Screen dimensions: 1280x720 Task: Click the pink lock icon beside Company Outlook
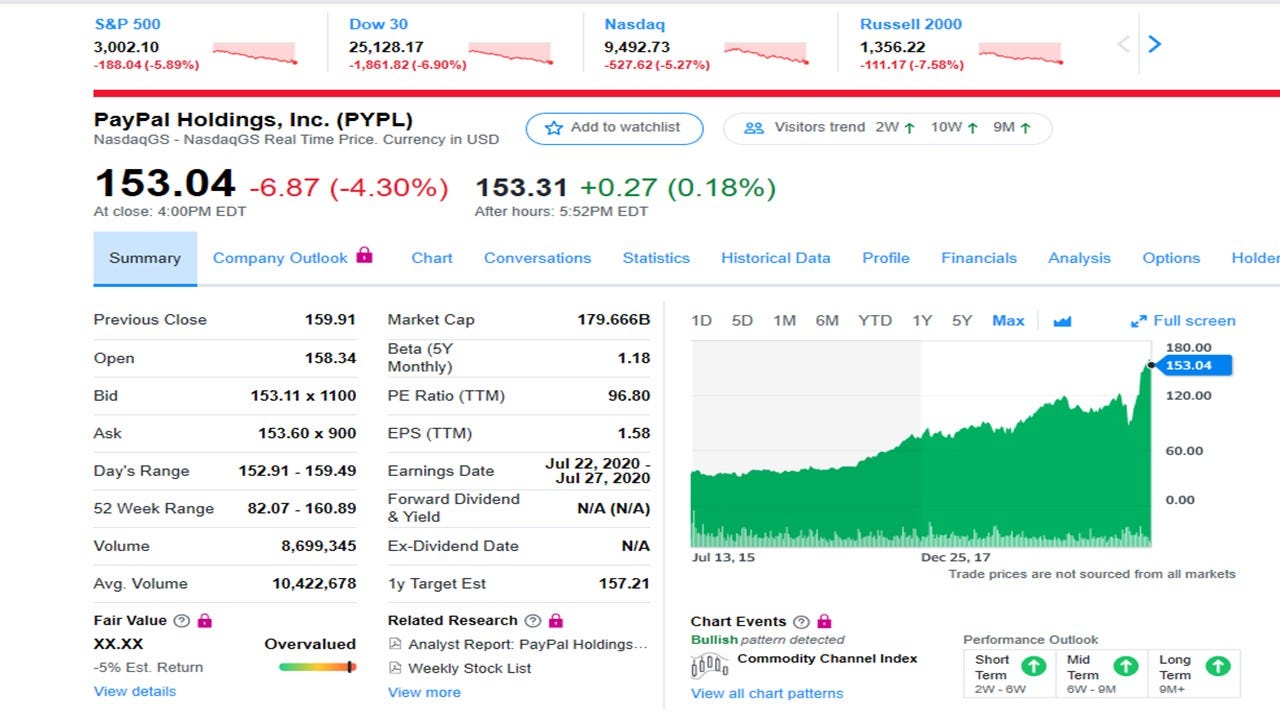tap(364, 255)
